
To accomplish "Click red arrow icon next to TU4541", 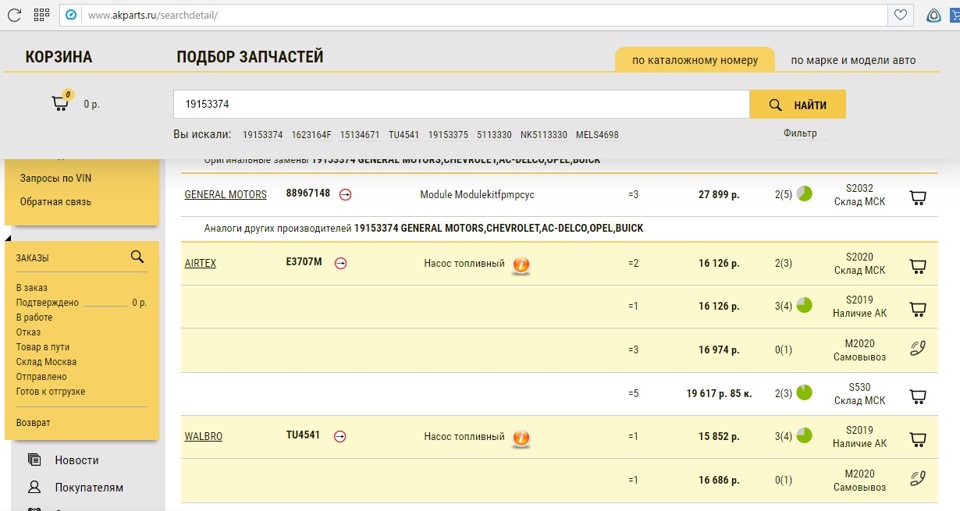I will click(x=340, y=436).
